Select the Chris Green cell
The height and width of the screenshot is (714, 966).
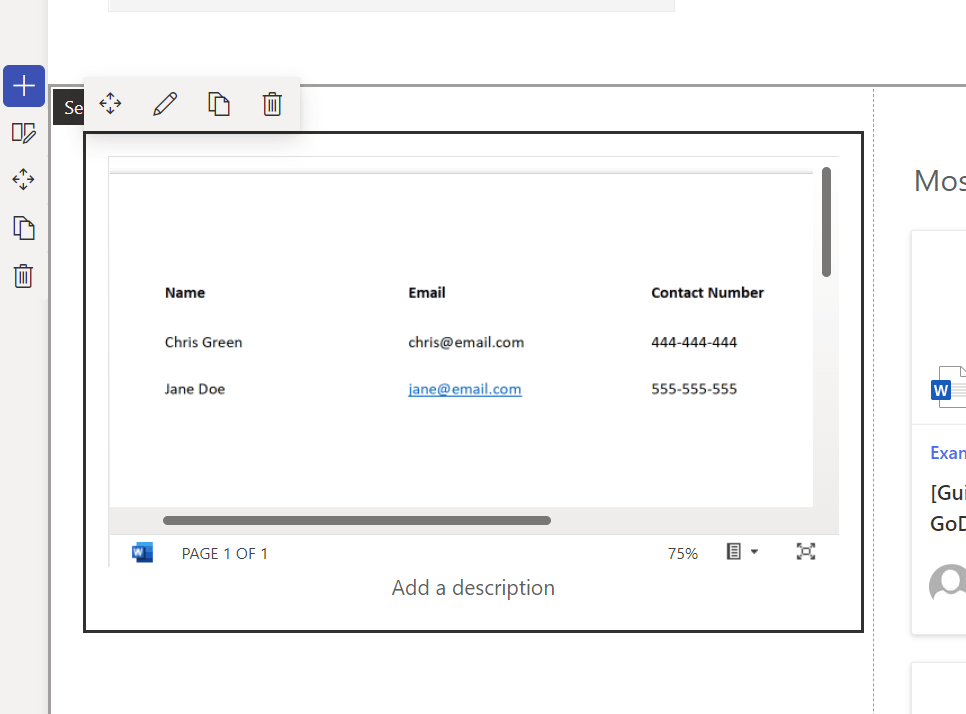[x=203, y=342]
